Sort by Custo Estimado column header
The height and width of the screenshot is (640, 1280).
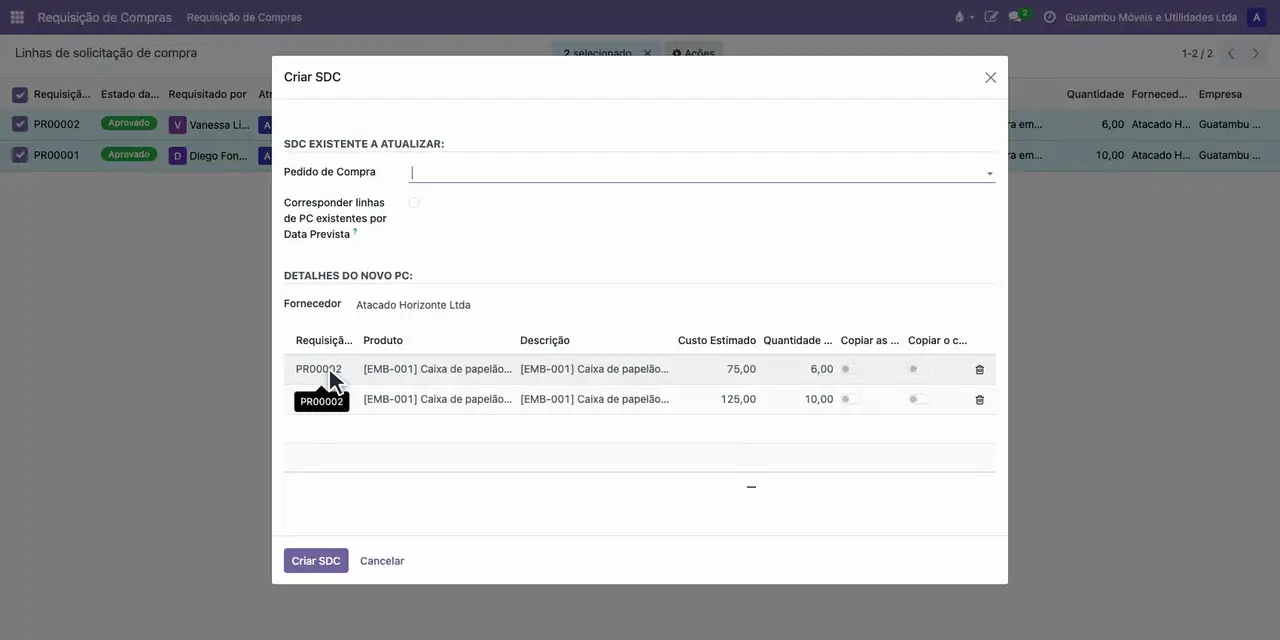click(x=716, y=340)
